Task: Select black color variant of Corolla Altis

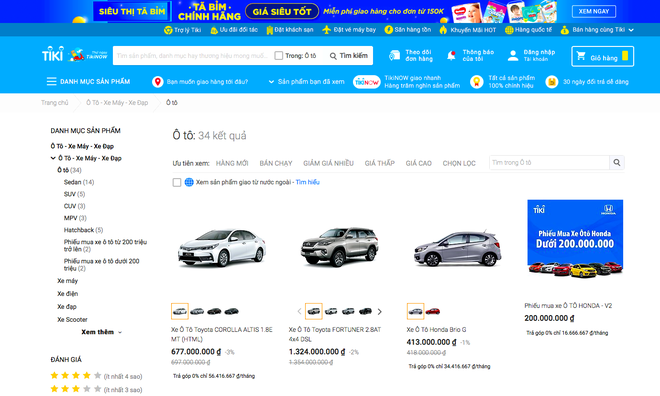Action: tap(214, 311)
